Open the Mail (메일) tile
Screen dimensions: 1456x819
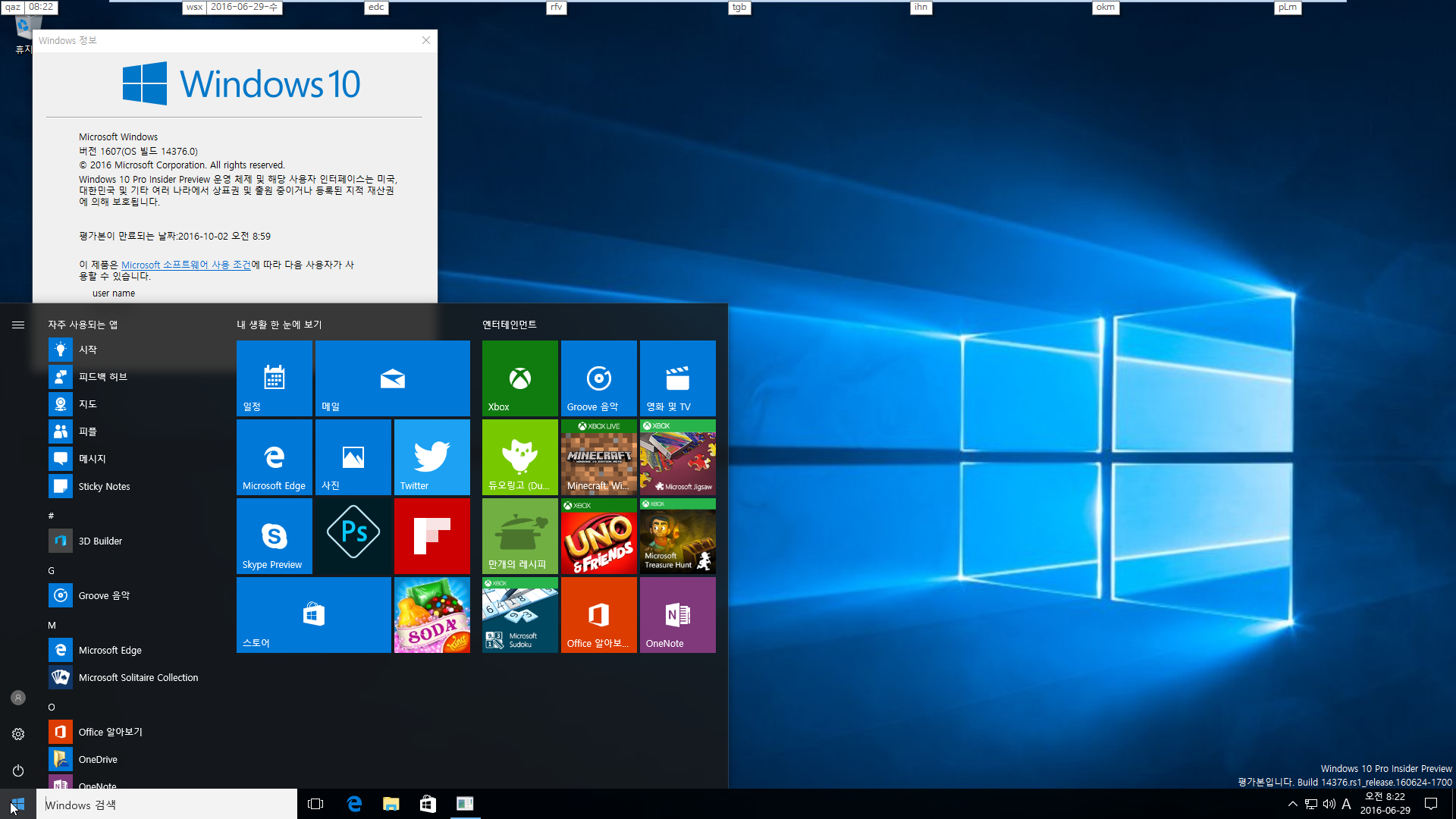point(393,378)
